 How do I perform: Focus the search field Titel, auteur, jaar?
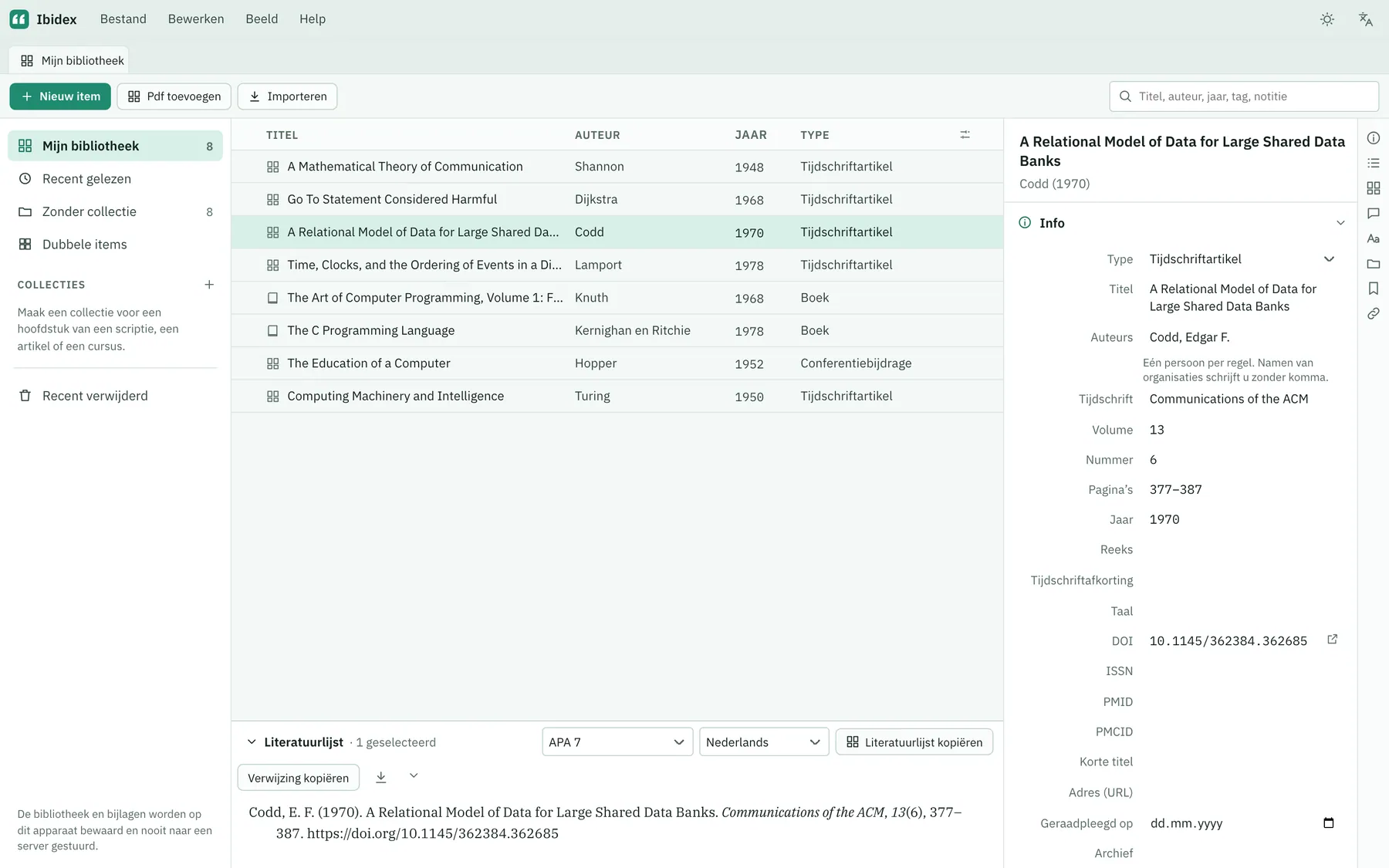click(1244, 96)
